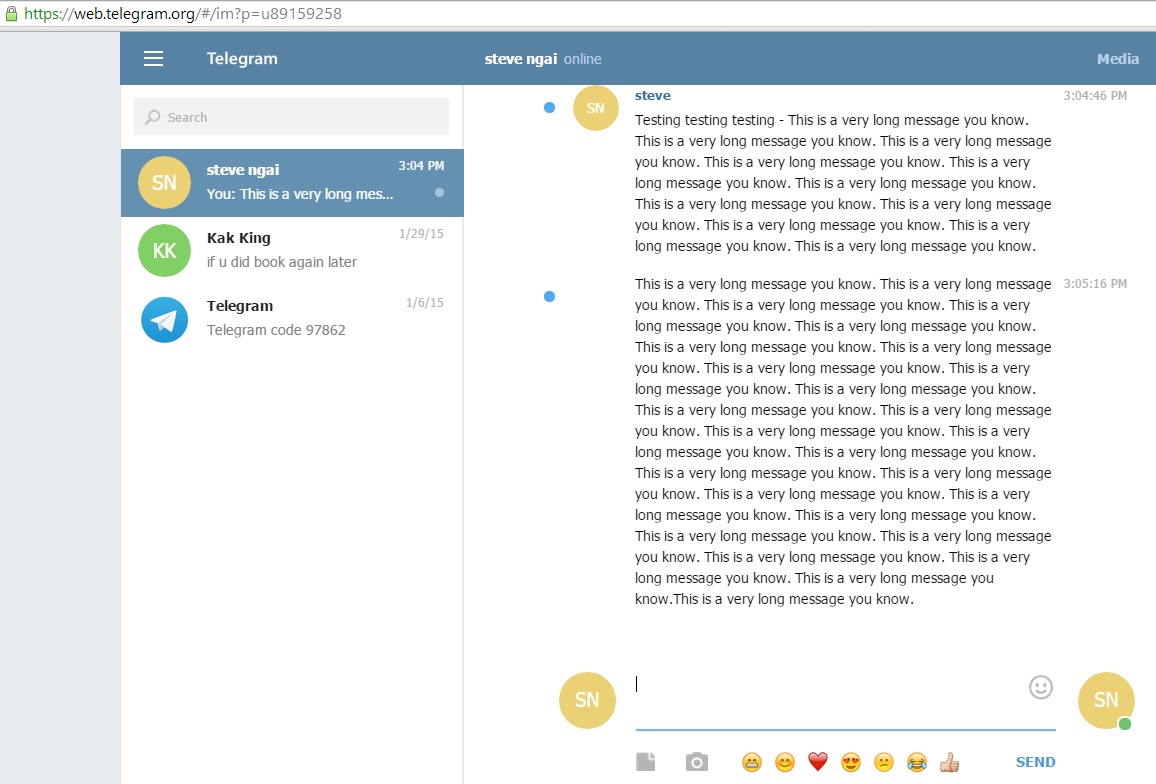Click the SEND button
The width and height of the screenshot is (1156, 784).
[x=1035, y=762]
